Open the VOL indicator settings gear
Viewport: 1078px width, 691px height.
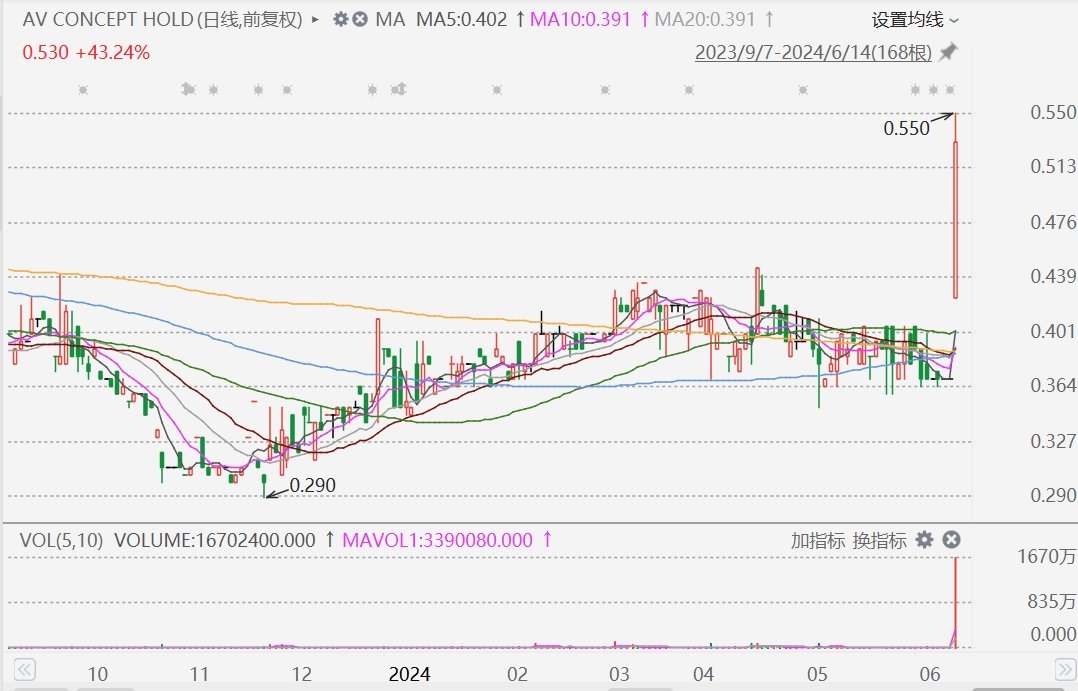click(925, 540)
